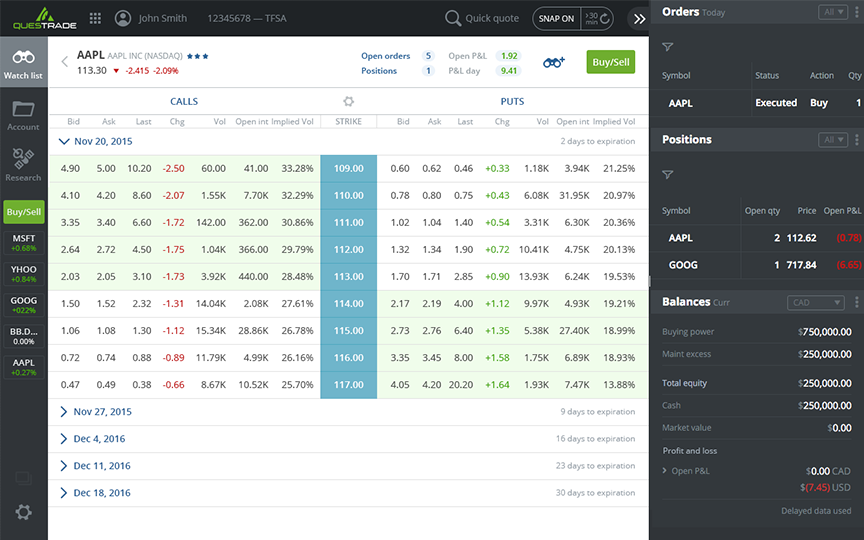Click the Open P&L value 1.92
The width and height of the screenshot is (864, 540).
tap(509, 56)
